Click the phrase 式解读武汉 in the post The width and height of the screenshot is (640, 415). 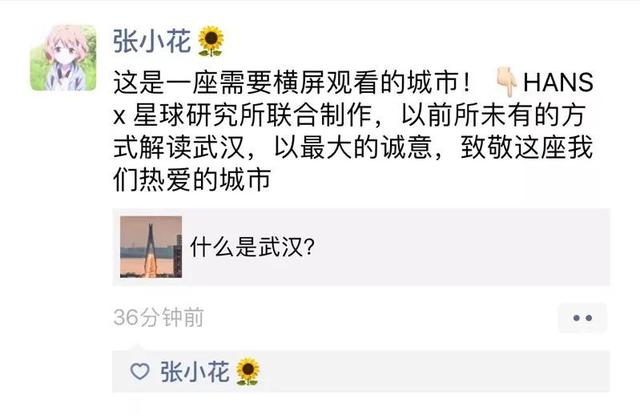pyautogui.click(x=179, y=147)
